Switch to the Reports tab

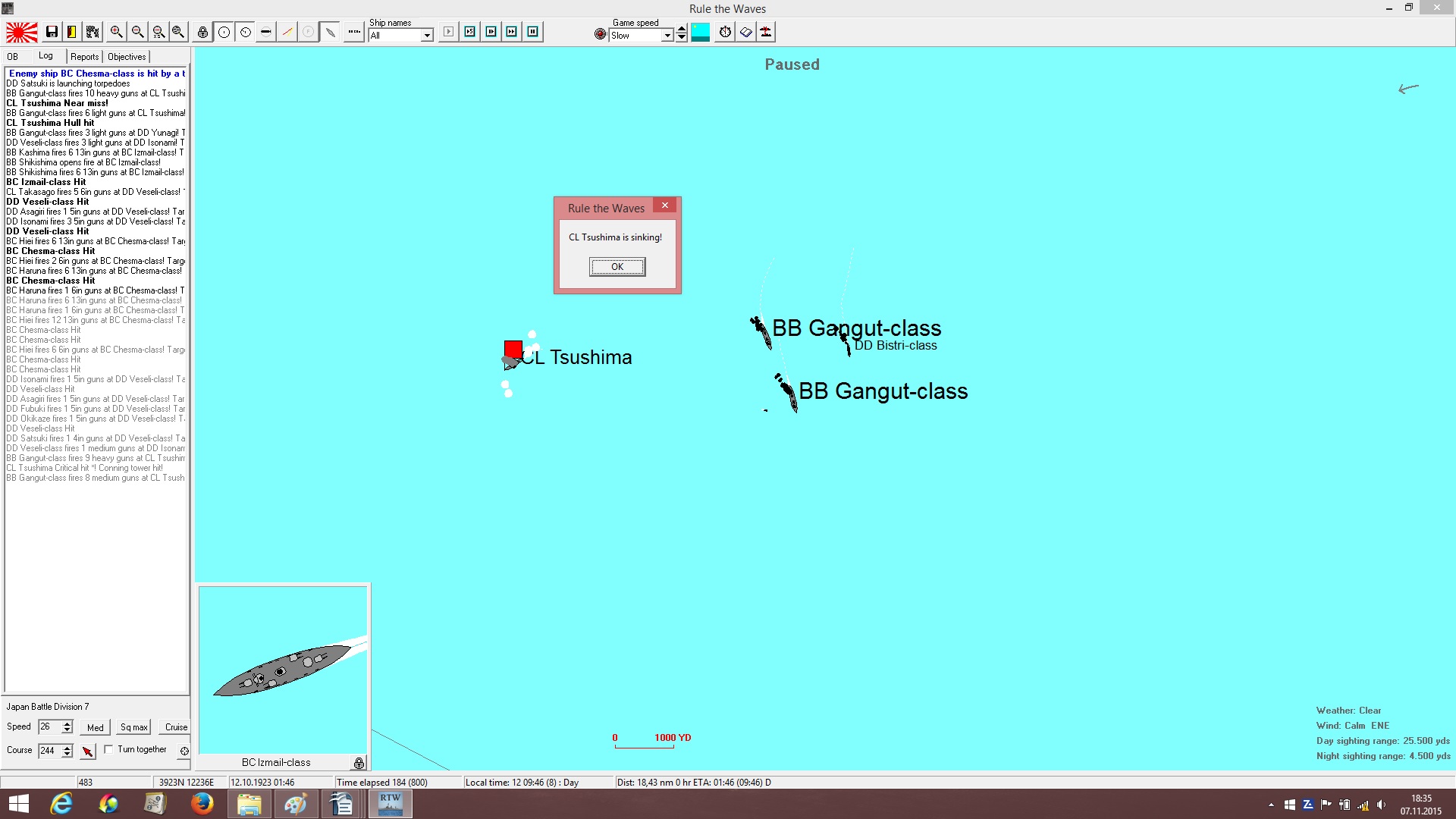pos(85,57)
